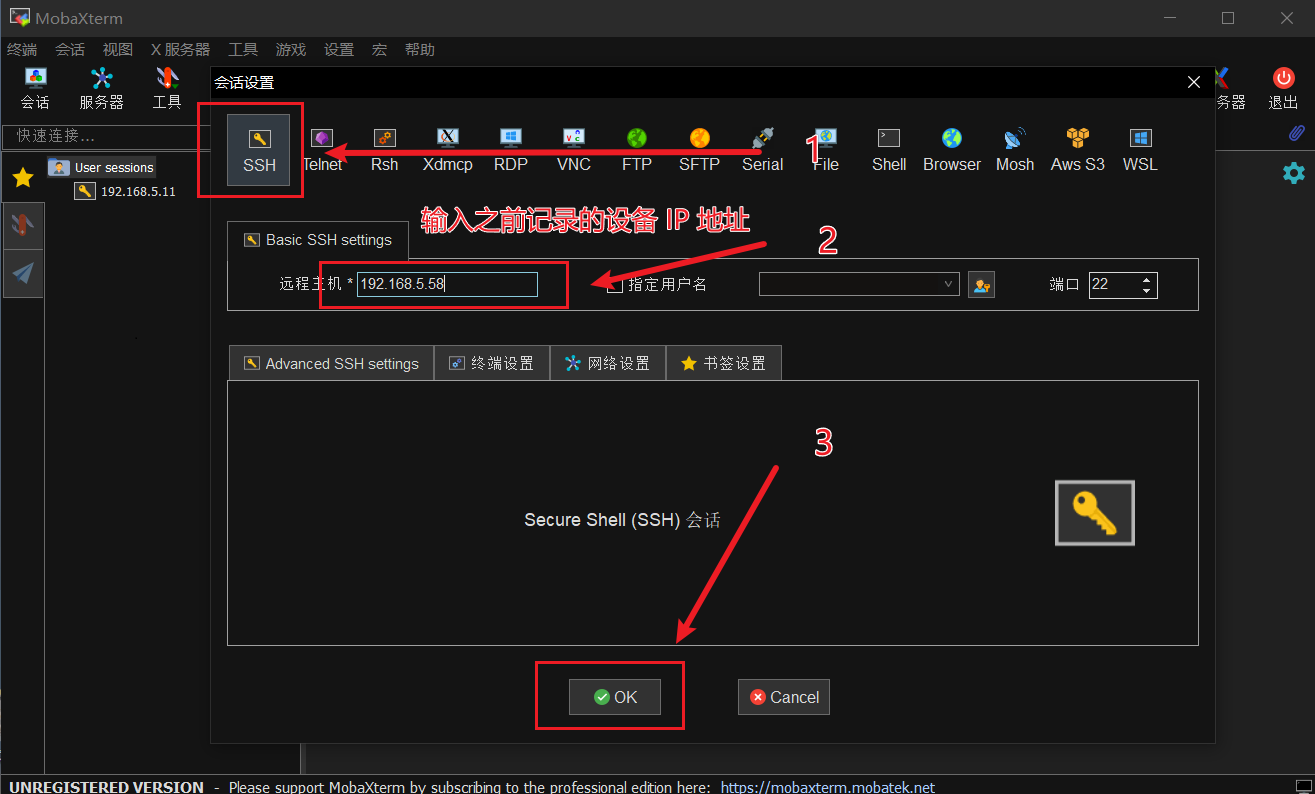Click the 退出 toolbar button

[1283, 88]
